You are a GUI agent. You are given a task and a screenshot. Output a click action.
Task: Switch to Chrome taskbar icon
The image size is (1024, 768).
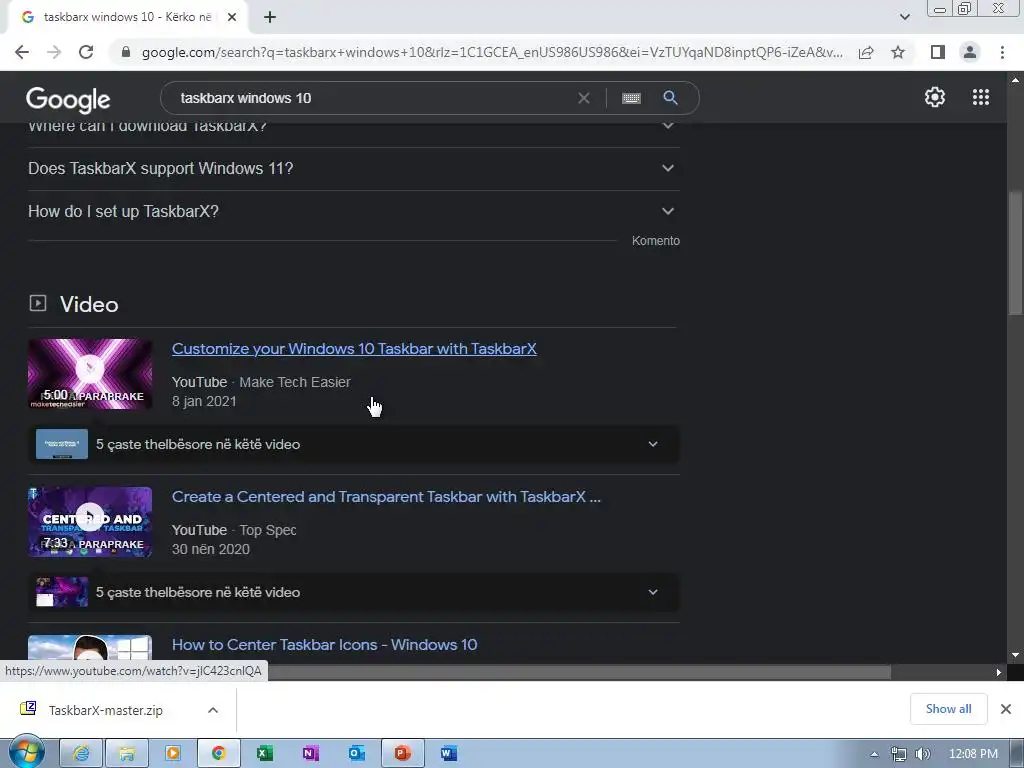219,754
